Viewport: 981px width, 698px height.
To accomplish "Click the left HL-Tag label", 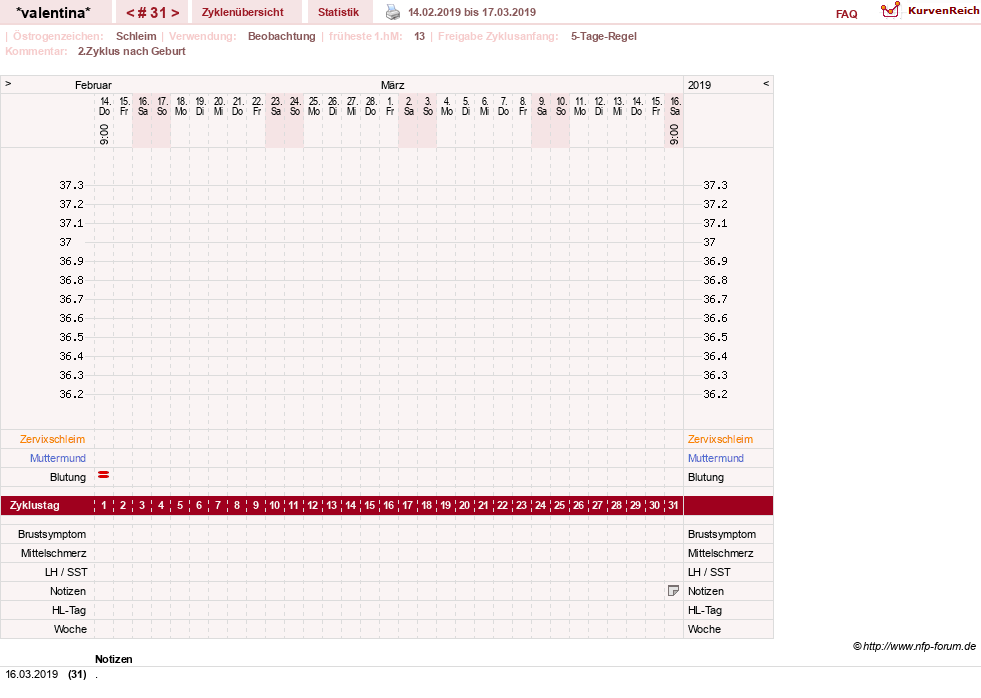I will click(69, 610).
